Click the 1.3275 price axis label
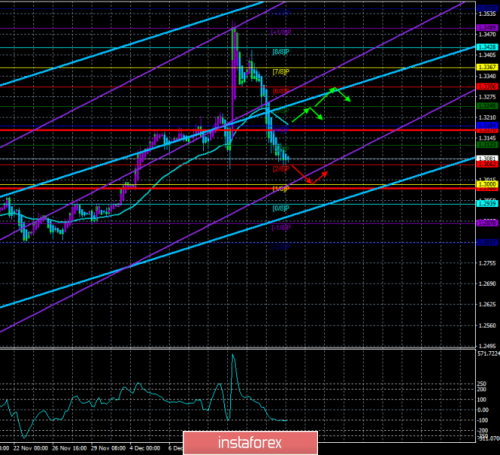Viewport: 500px width, 455px height. (487, 97)
